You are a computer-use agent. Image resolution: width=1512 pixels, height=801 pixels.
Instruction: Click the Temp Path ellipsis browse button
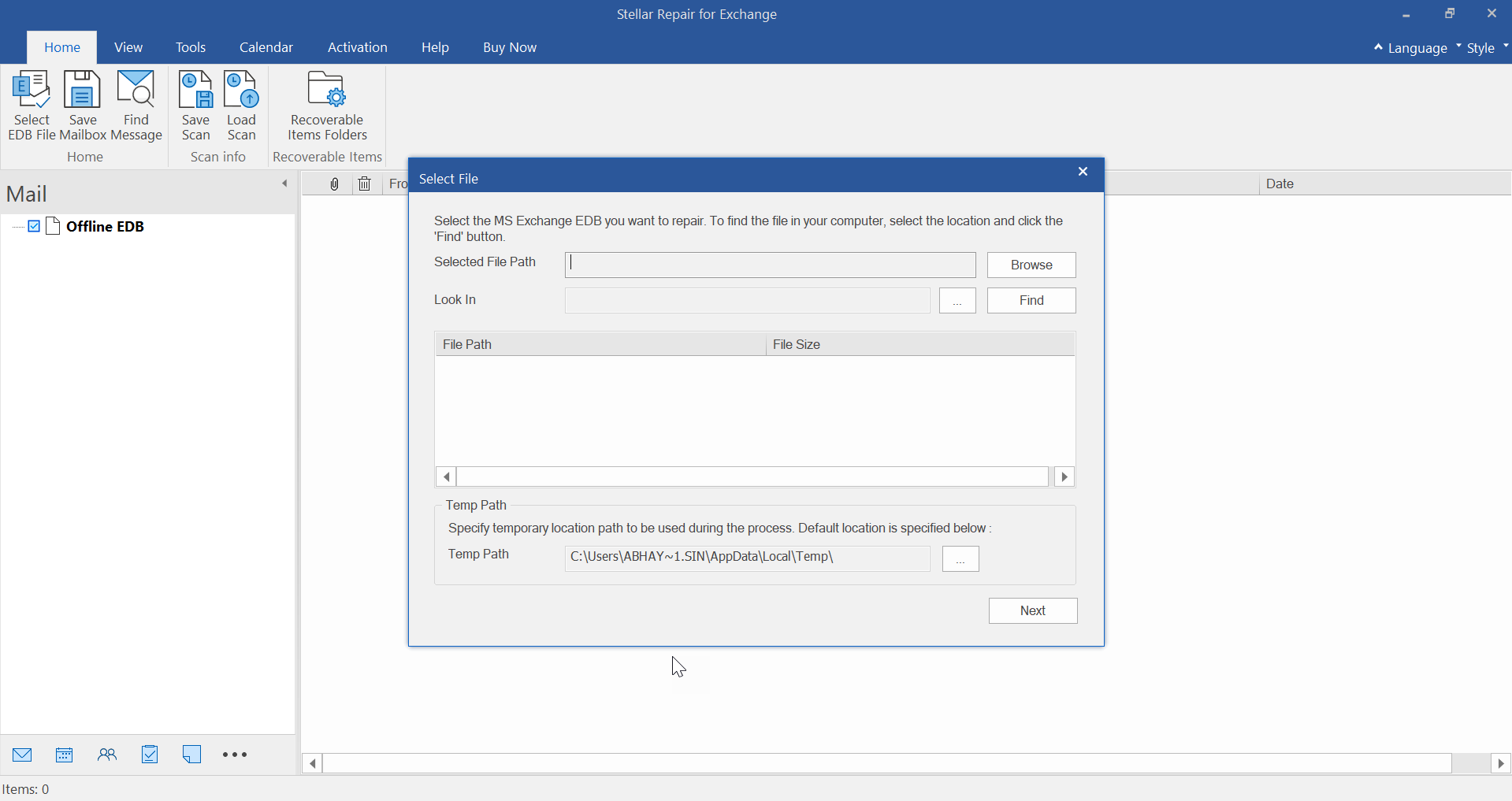coord(960,558)
